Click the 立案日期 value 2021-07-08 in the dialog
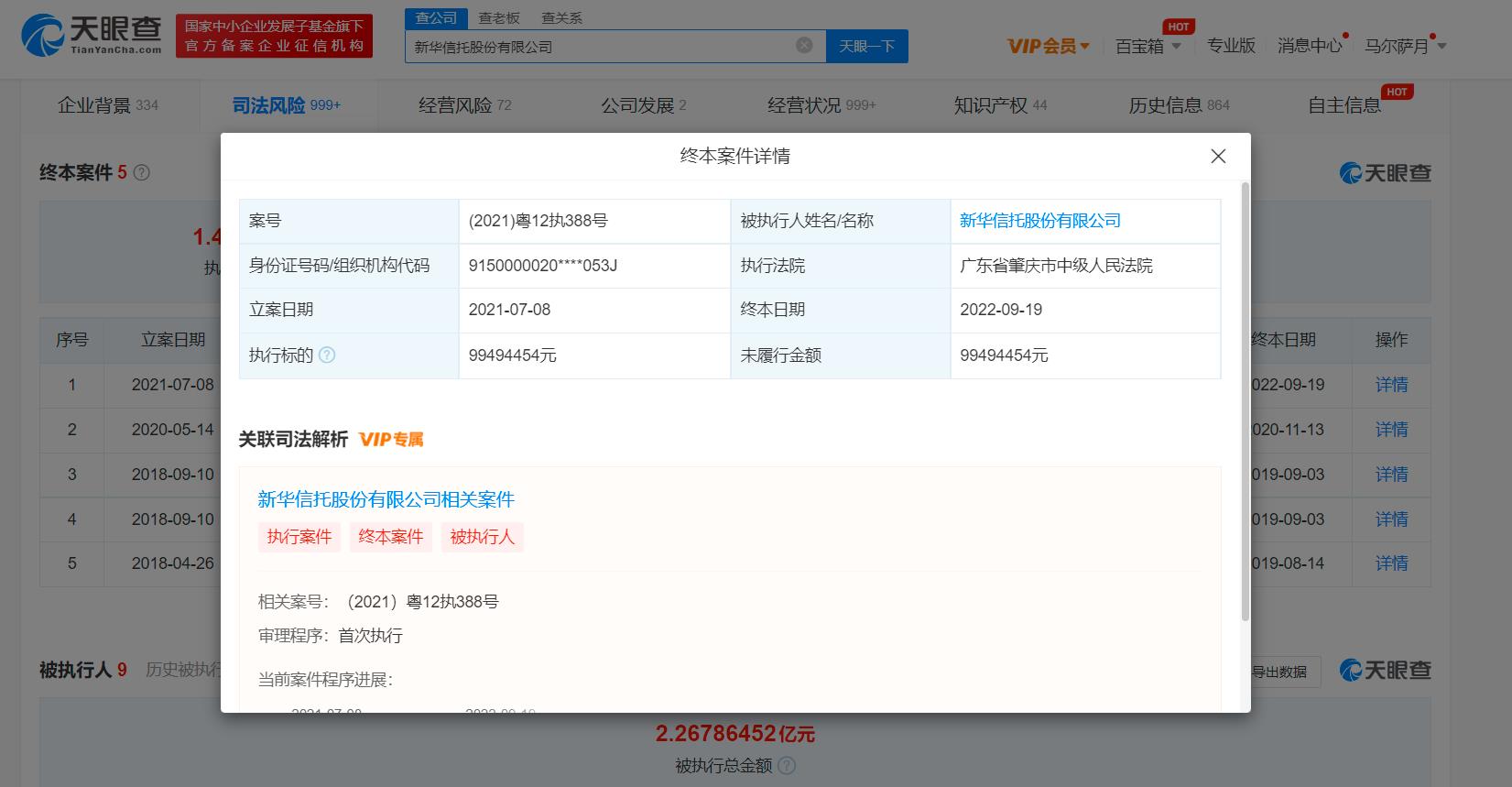This screenshot has width=1512, height=787. pyautogui.click(x=509, y=310)
